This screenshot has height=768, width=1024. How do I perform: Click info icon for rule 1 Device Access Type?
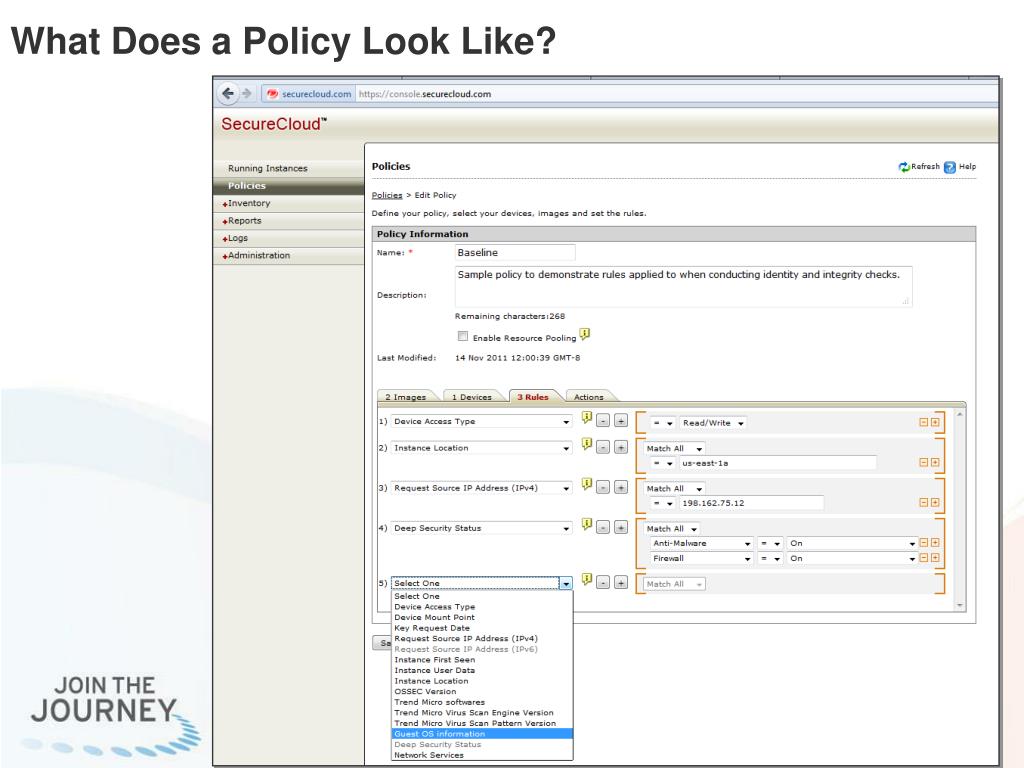586,418
